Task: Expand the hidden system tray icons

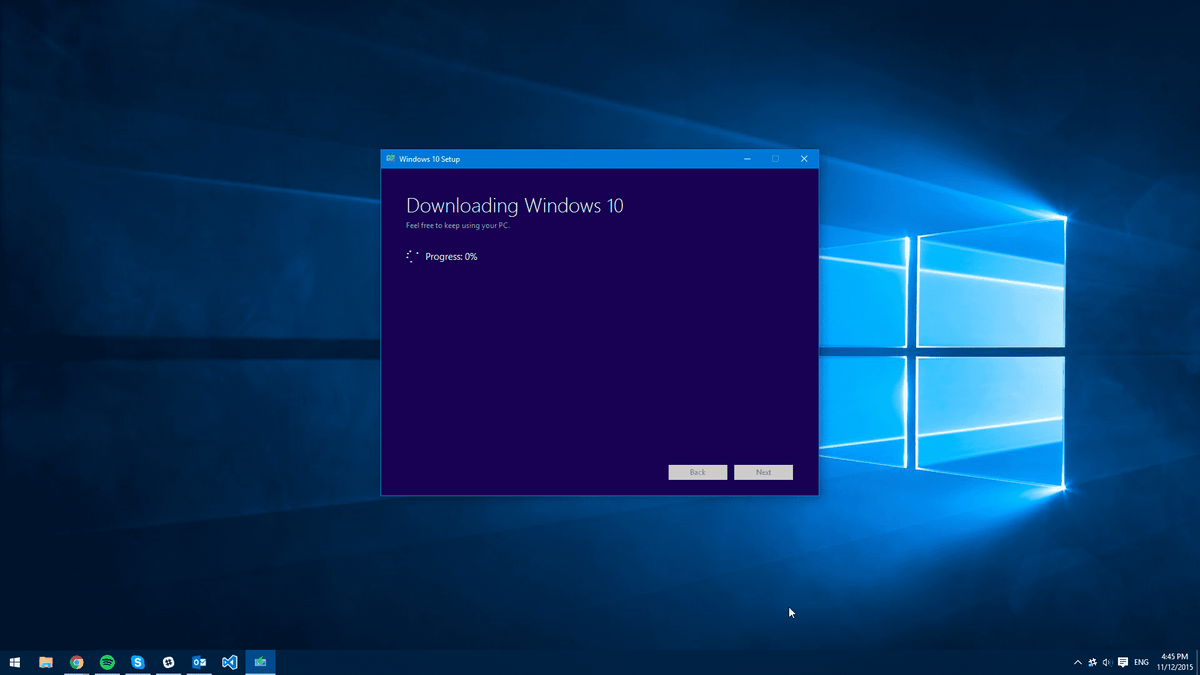Action: pyautogui.click(x=1078, y=661)
